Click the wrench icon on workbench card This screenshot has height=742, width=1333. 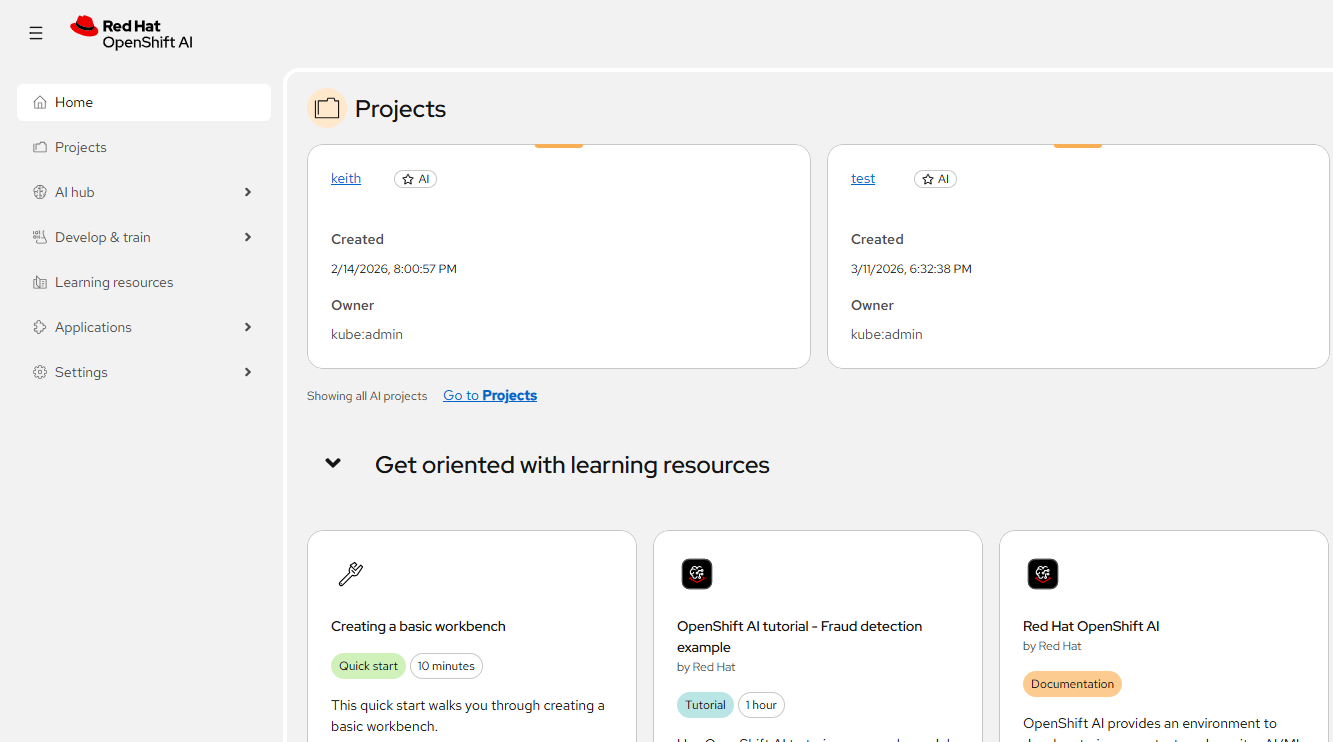(x=350, y=574)
